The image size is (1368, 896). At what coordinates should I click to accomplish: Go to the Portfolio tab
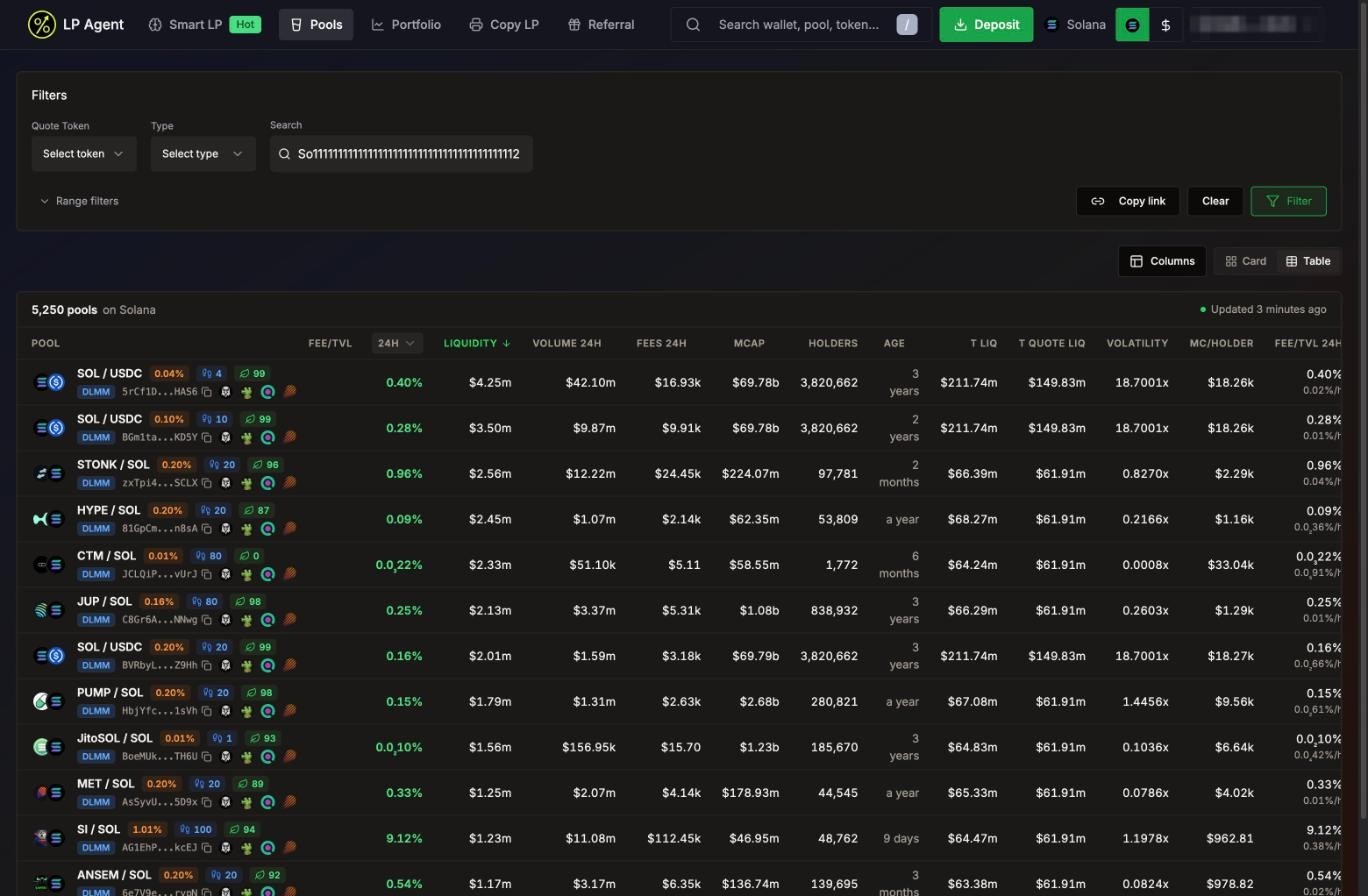[406, 25]
